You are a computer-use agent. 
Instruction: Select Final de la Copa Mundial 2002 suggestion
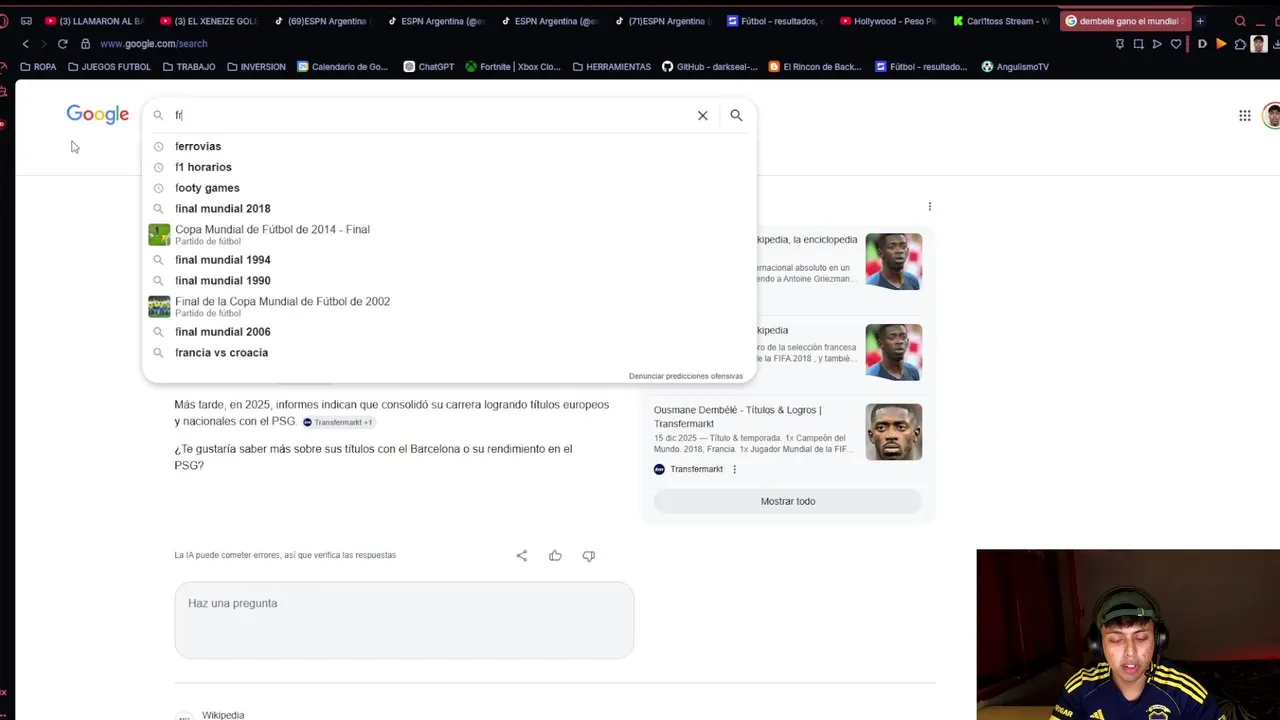(x=449, y=306)
